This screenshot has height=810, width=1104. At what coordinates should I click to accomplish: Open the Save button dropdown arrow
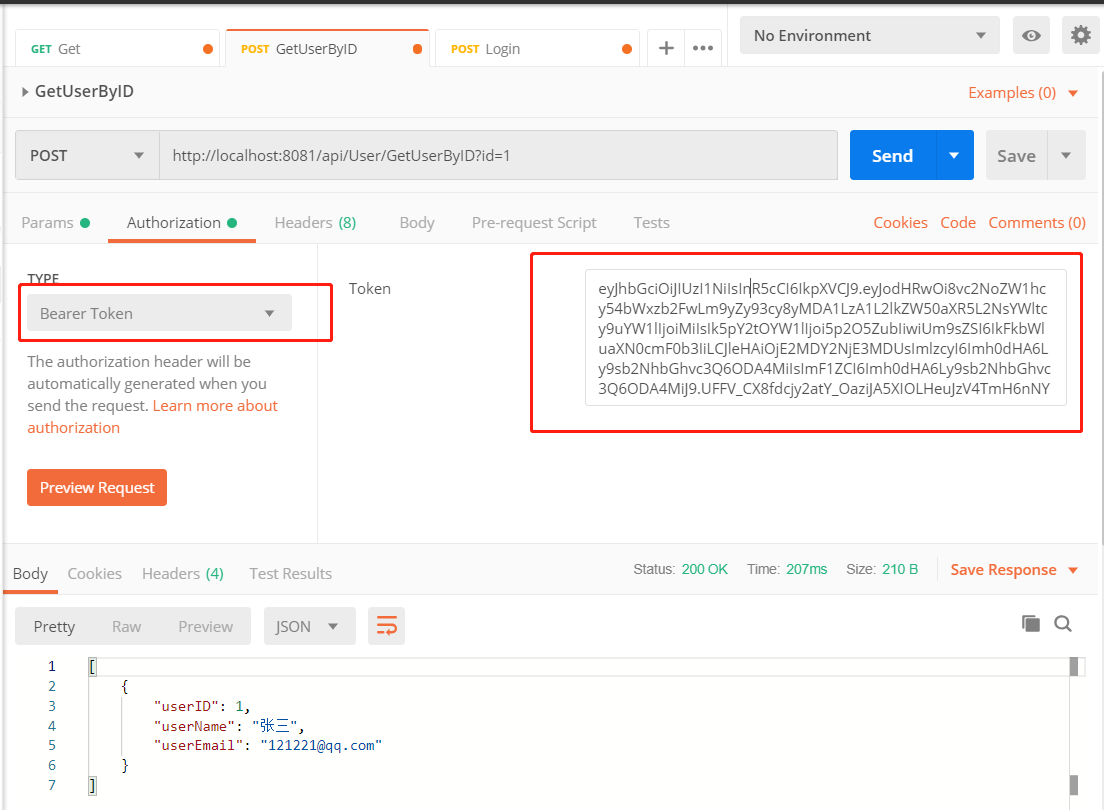(x=1066, y=155)
